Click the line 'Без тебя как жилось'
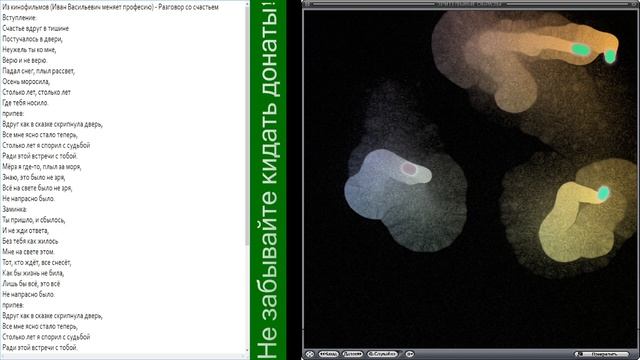640x360 pixels. [30, 241]
